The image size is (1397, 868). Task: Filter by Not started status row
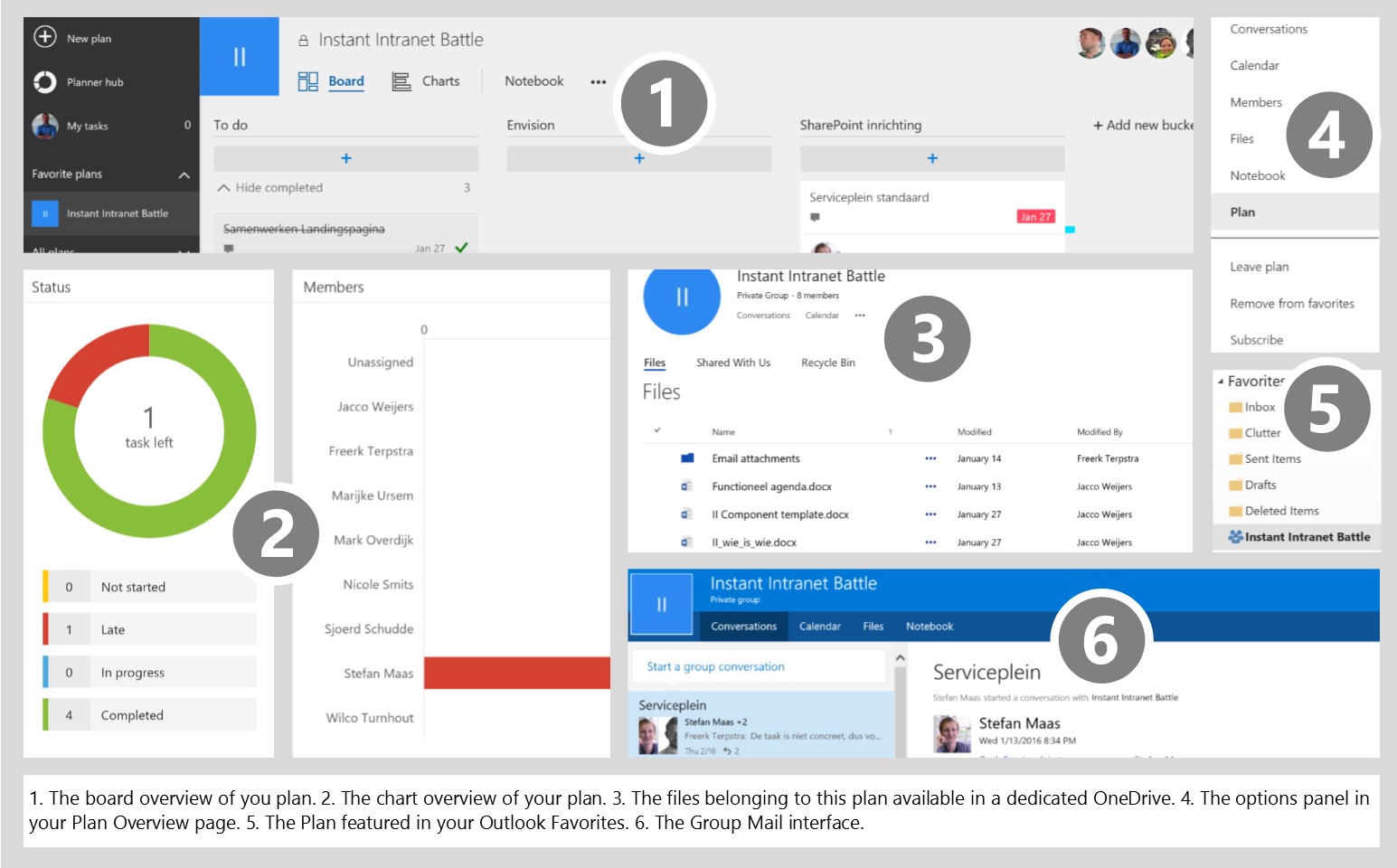(x=149, y=587)
